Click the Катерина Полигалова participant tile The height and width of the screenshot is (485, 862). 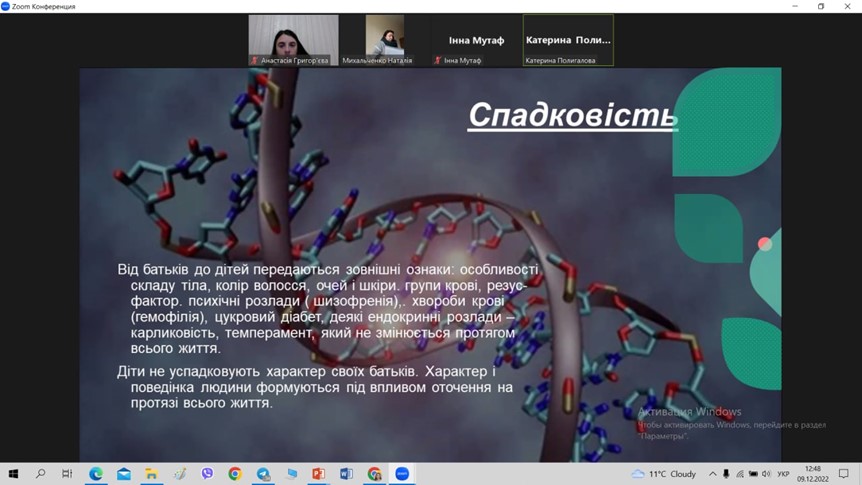pyautogui.click(x=568, y=40)
